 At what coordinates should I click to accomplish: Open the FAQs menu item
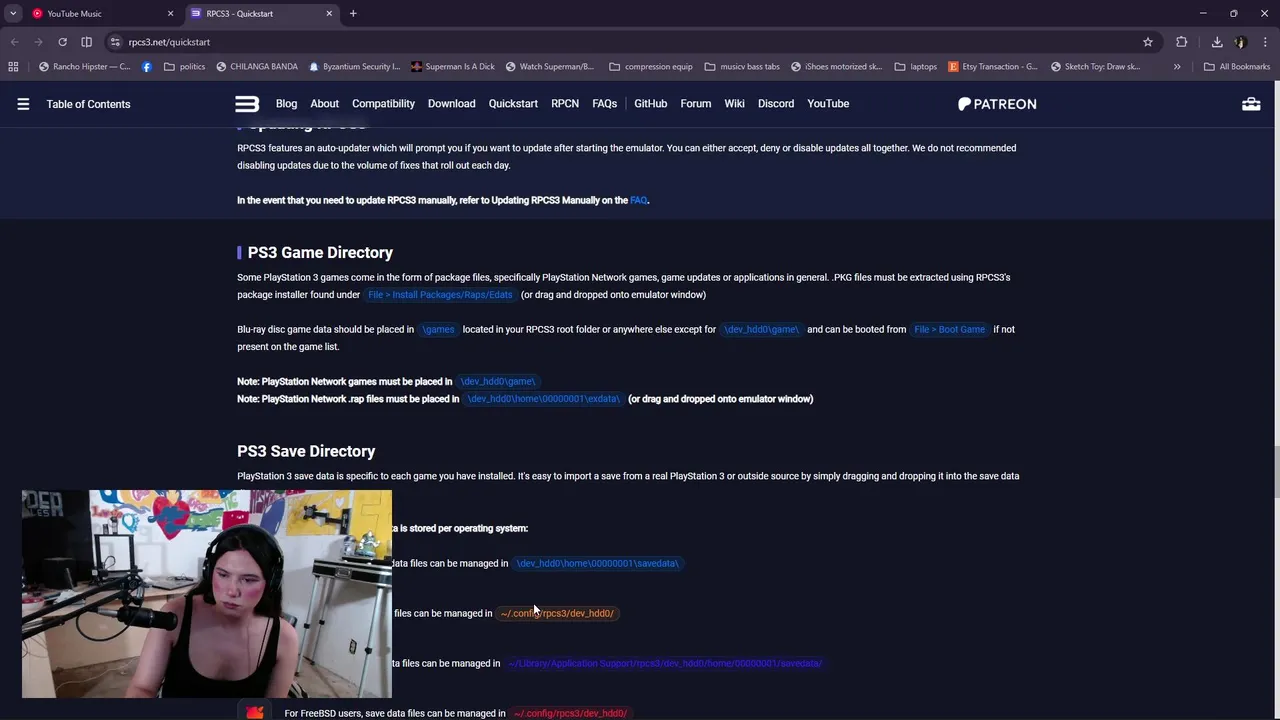pyautogui.click(x=604, y=104)
